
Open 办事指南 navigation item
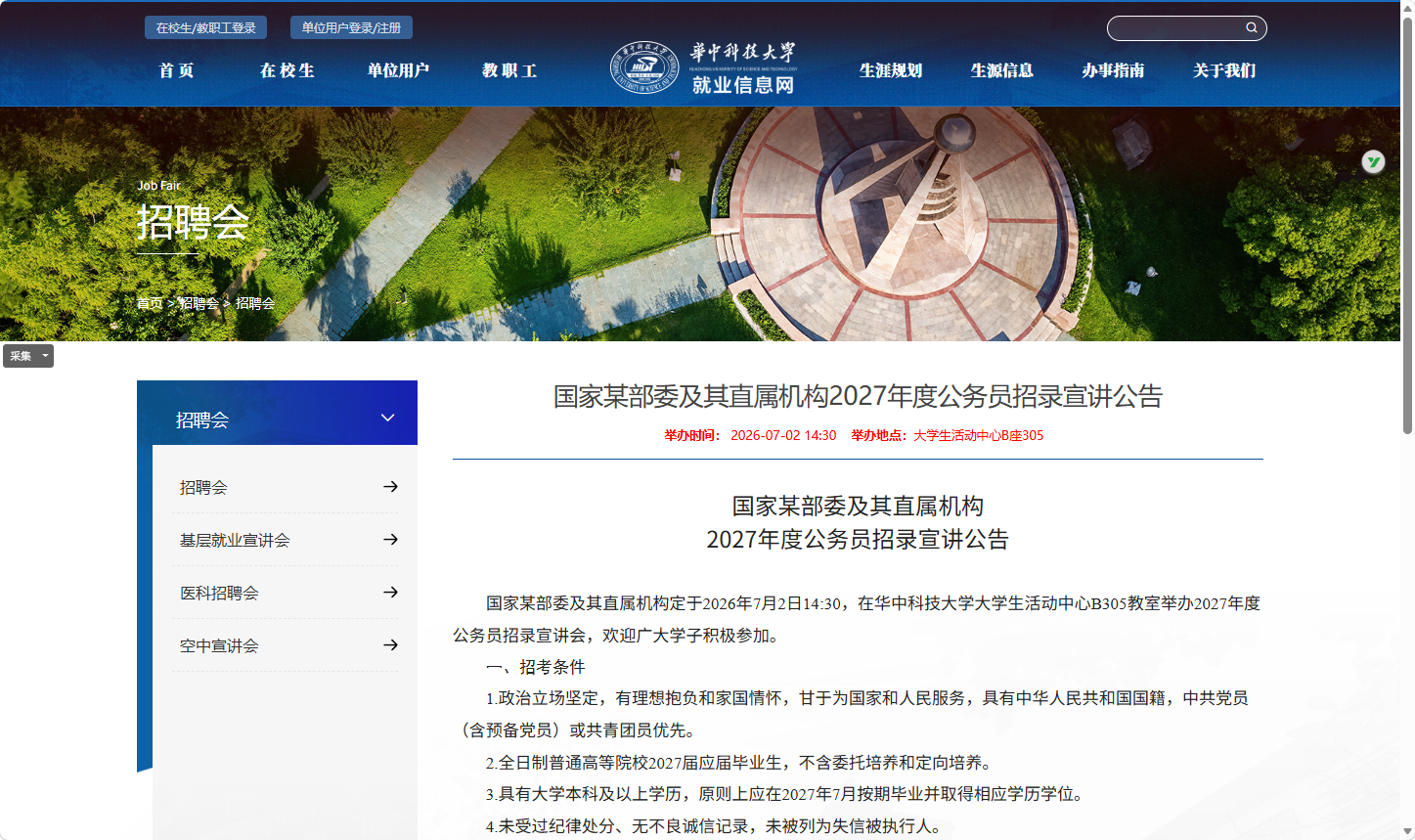(1113, 70)
